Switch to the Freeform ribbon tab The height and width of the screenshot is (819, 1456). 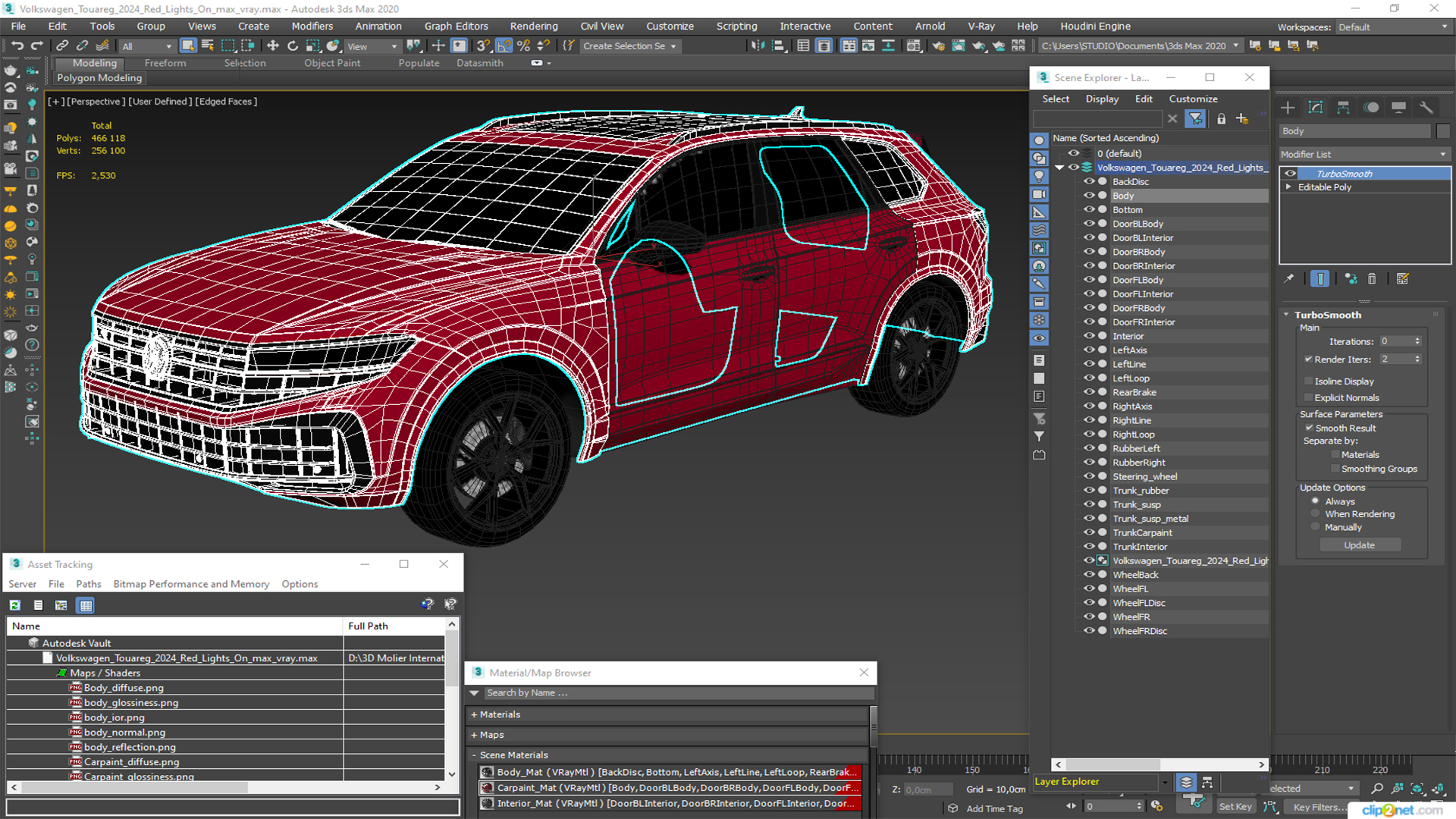(165, 63)
